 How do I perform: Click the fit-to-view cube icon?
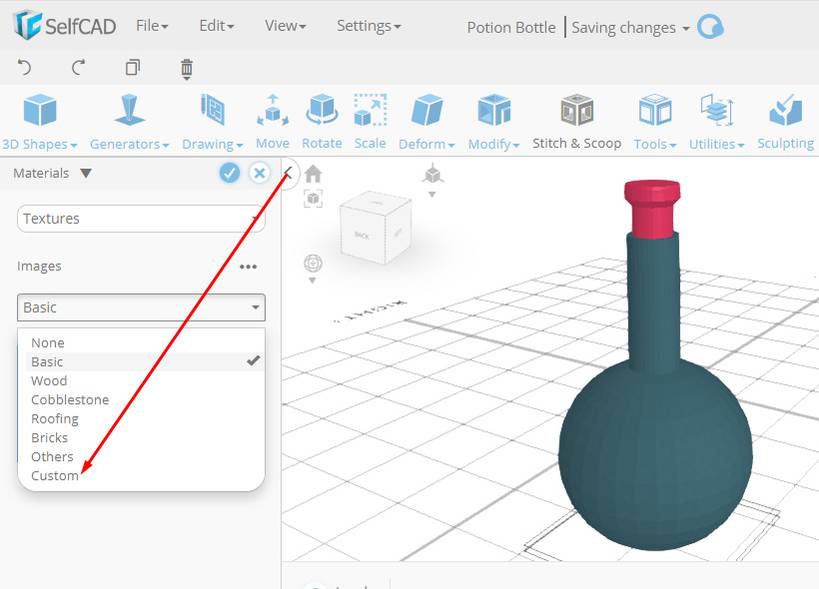[x=313, y=198]
